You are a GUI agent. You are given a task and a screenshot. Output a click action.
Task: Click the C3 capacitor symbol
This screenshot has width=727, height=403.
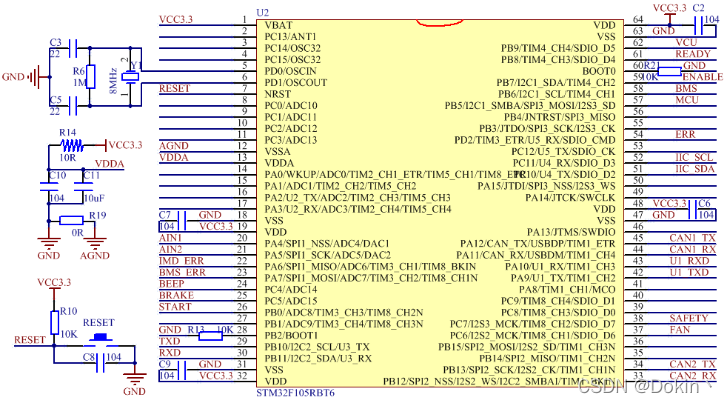[73, 48]
